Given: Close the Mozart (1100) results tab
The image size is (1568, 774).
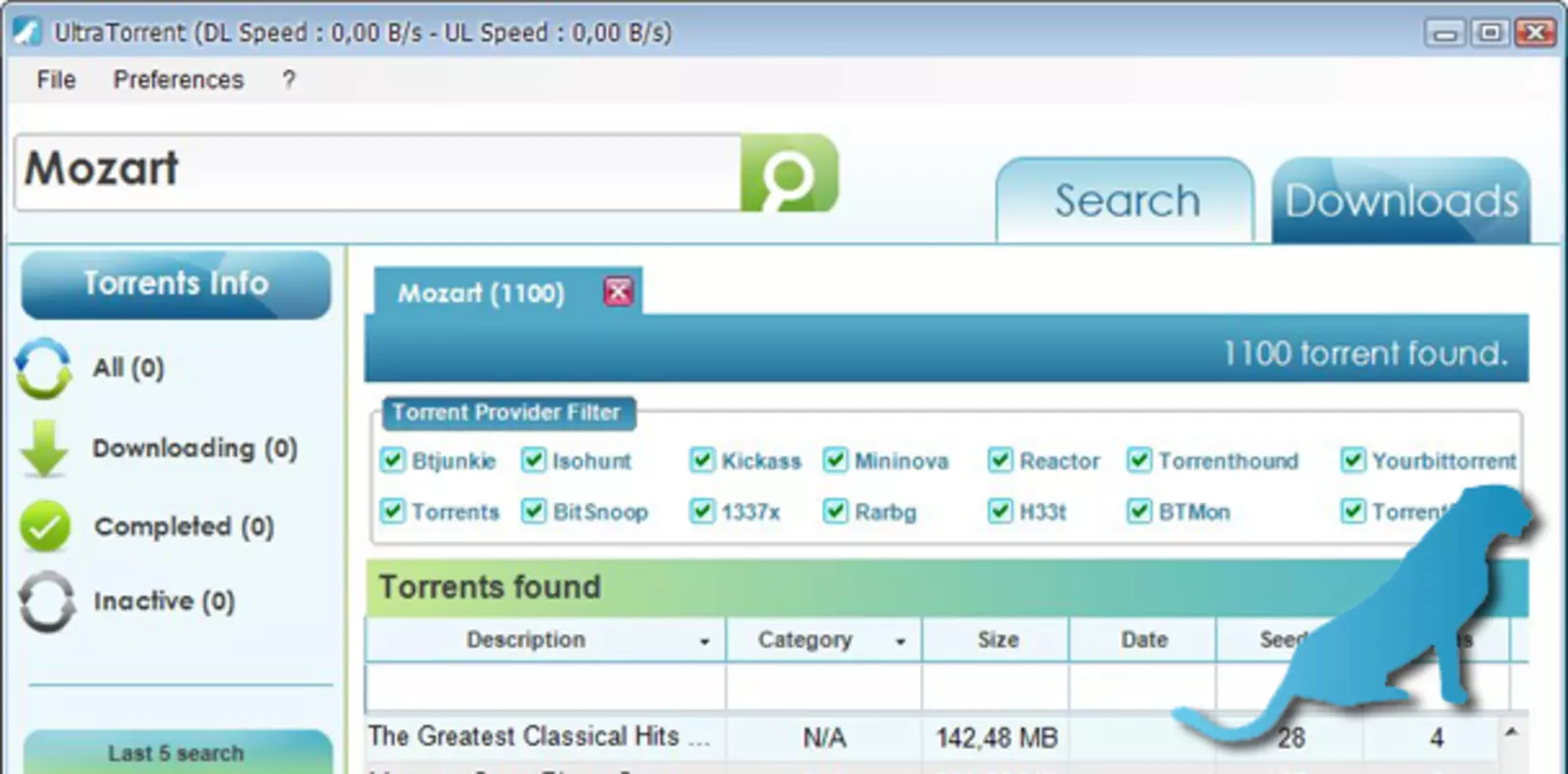Looking at the screenshot, I should tap(618, 291).
